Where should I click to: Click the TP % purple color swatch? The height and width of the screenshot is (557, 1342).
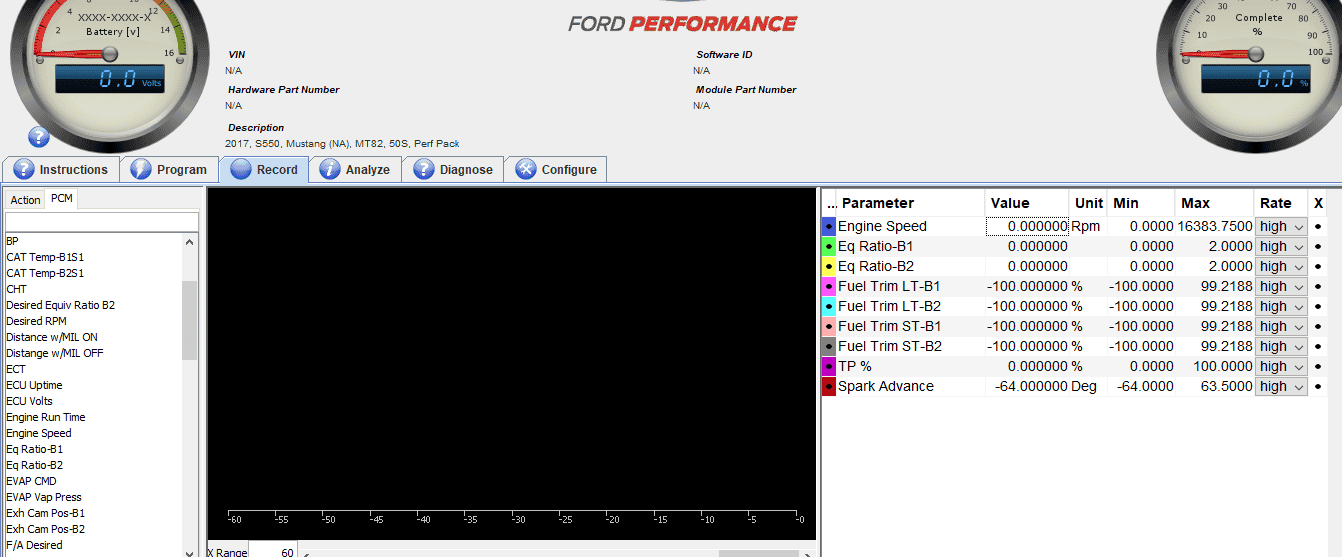coord(829,367)
